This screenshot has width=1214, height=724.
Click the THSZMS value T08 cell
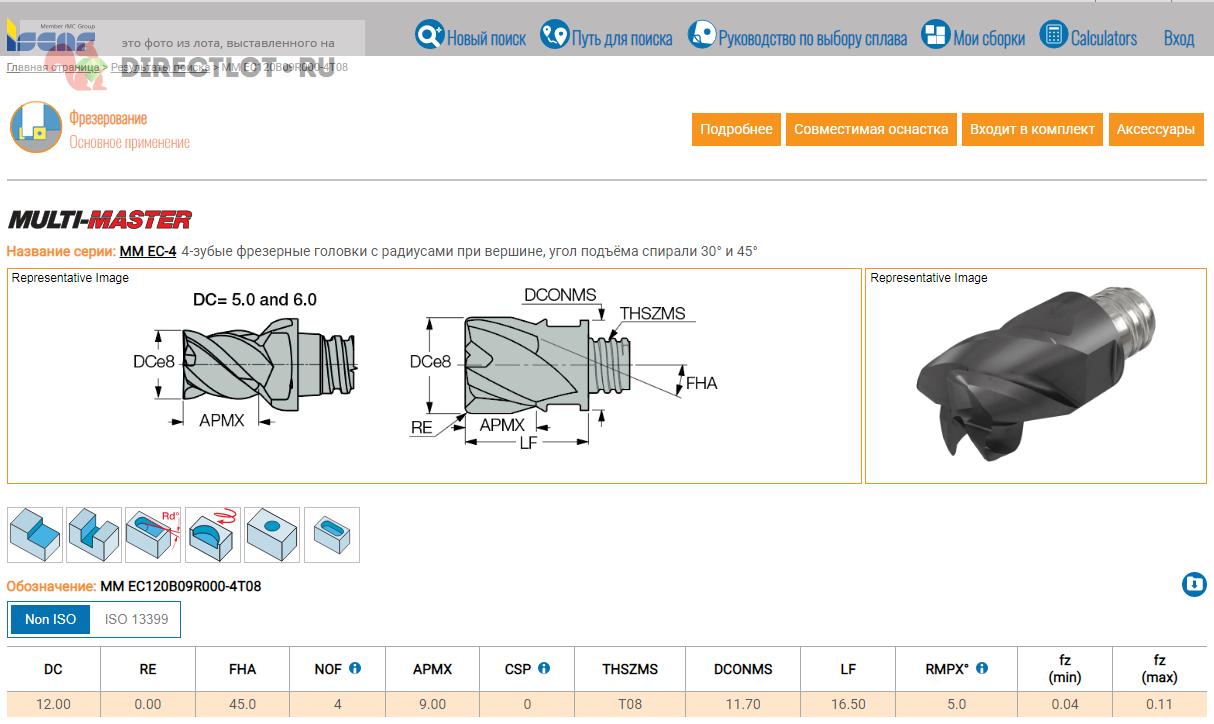click(630, 704)
